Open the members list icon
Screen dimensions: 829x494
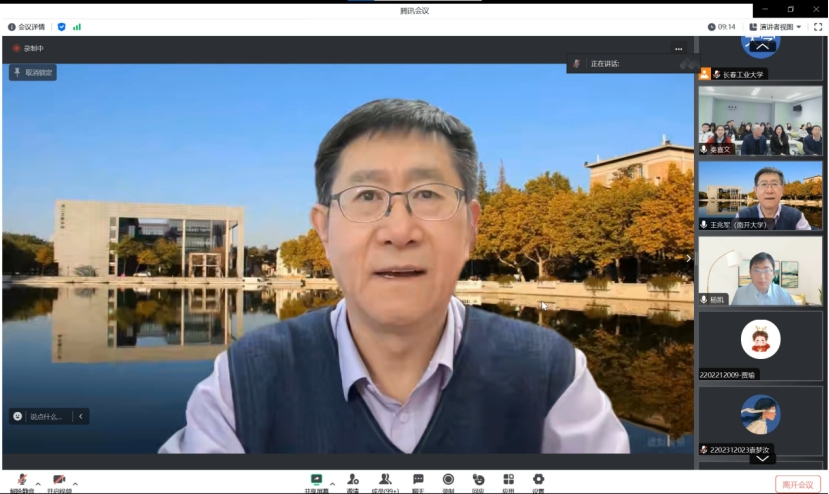click(x=385, y=481)
